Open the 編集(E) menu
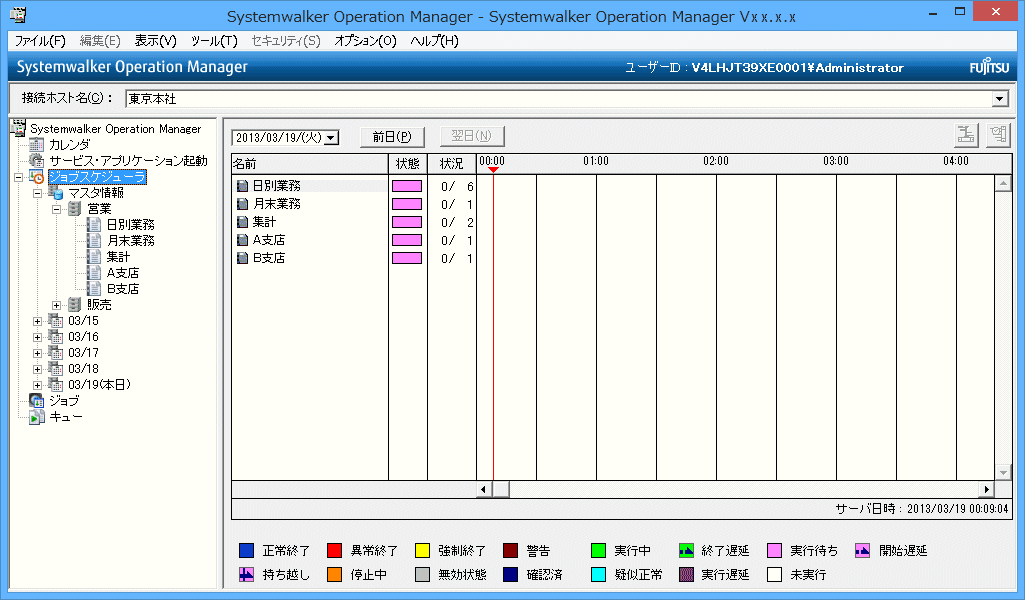The image size is (1025, 600). pos(100,41)
